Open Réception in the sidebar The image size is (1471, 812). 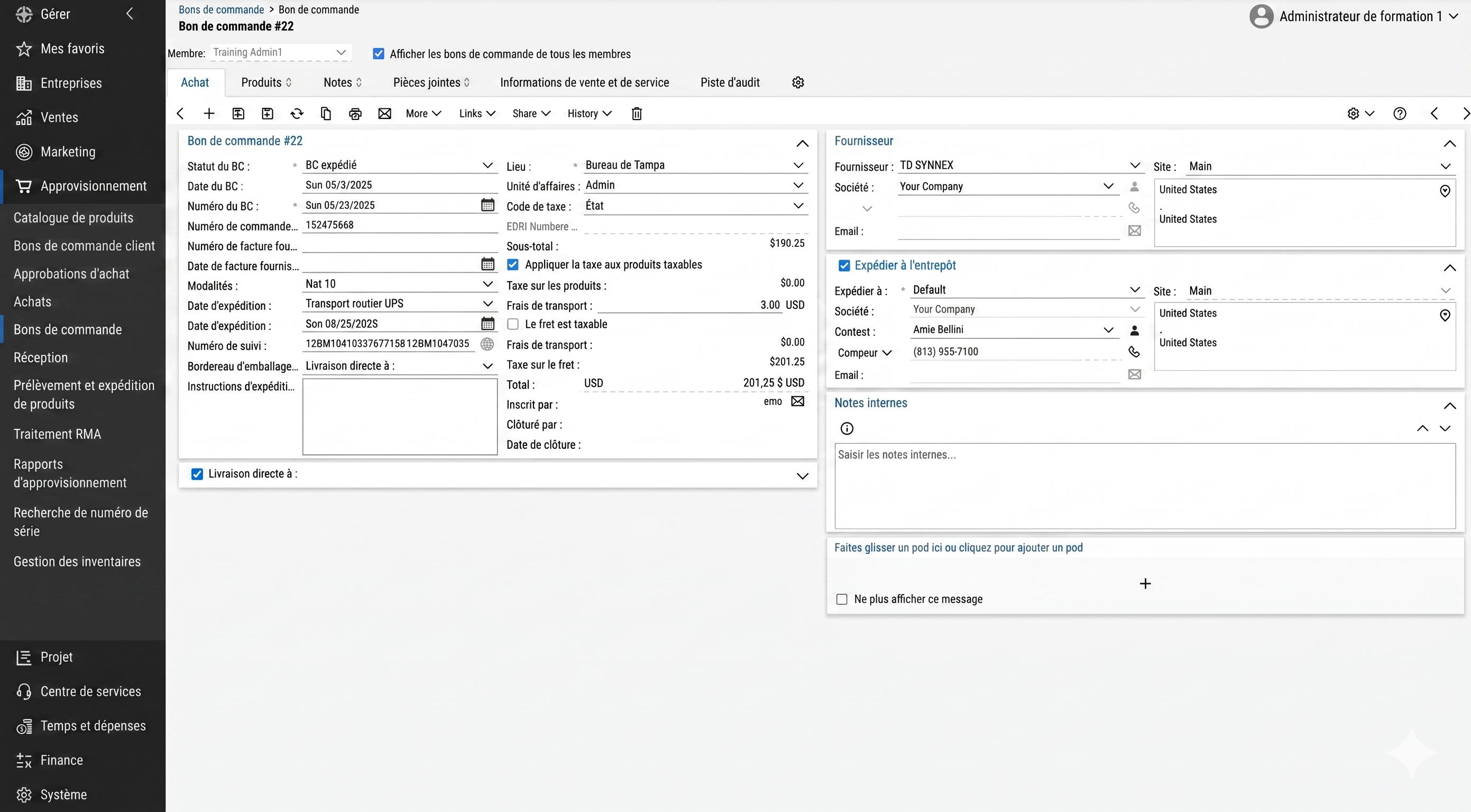tap(41, 358)
